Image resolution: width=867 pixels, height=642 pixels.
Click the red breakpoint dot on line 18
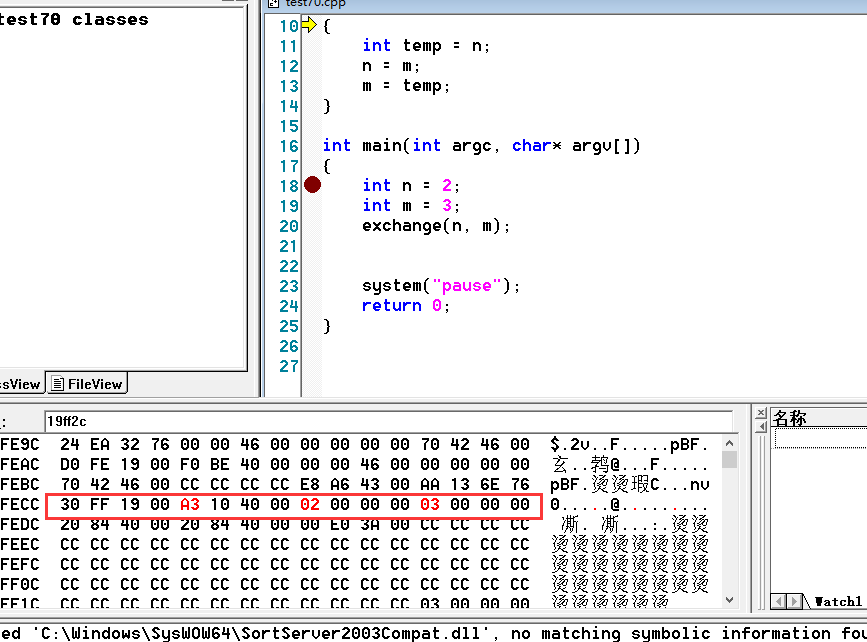(x=311, y=185)
